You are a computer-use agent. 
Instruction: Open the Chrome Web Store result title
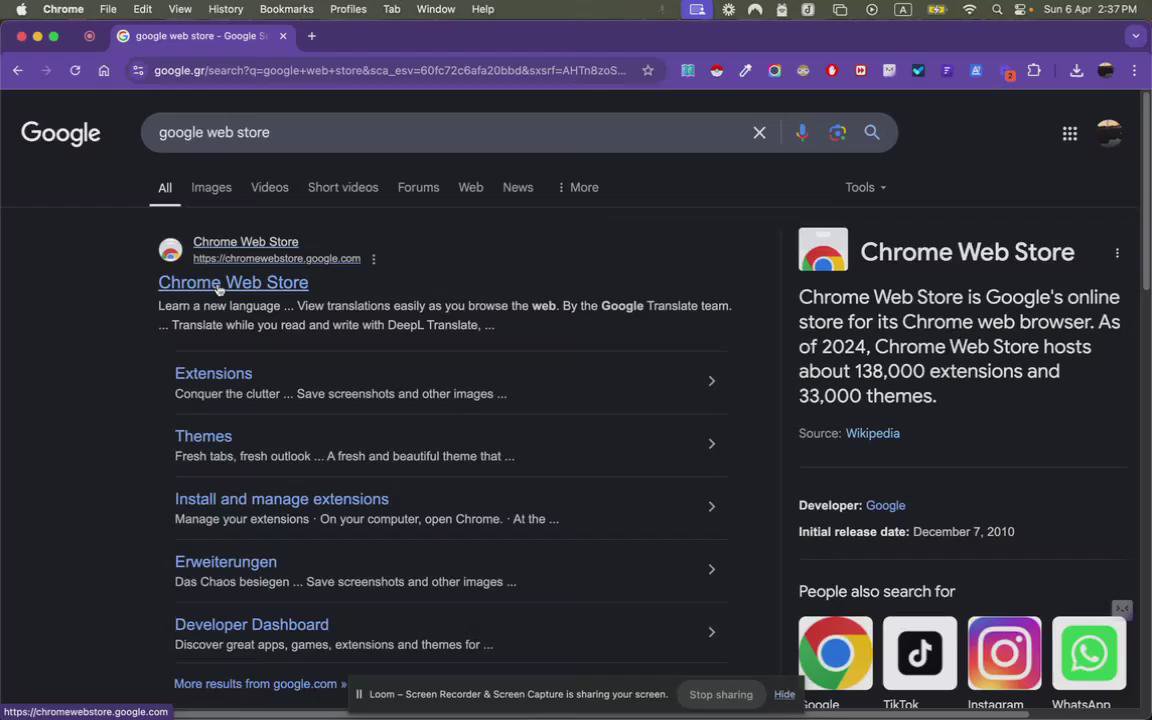click(234, 283)
